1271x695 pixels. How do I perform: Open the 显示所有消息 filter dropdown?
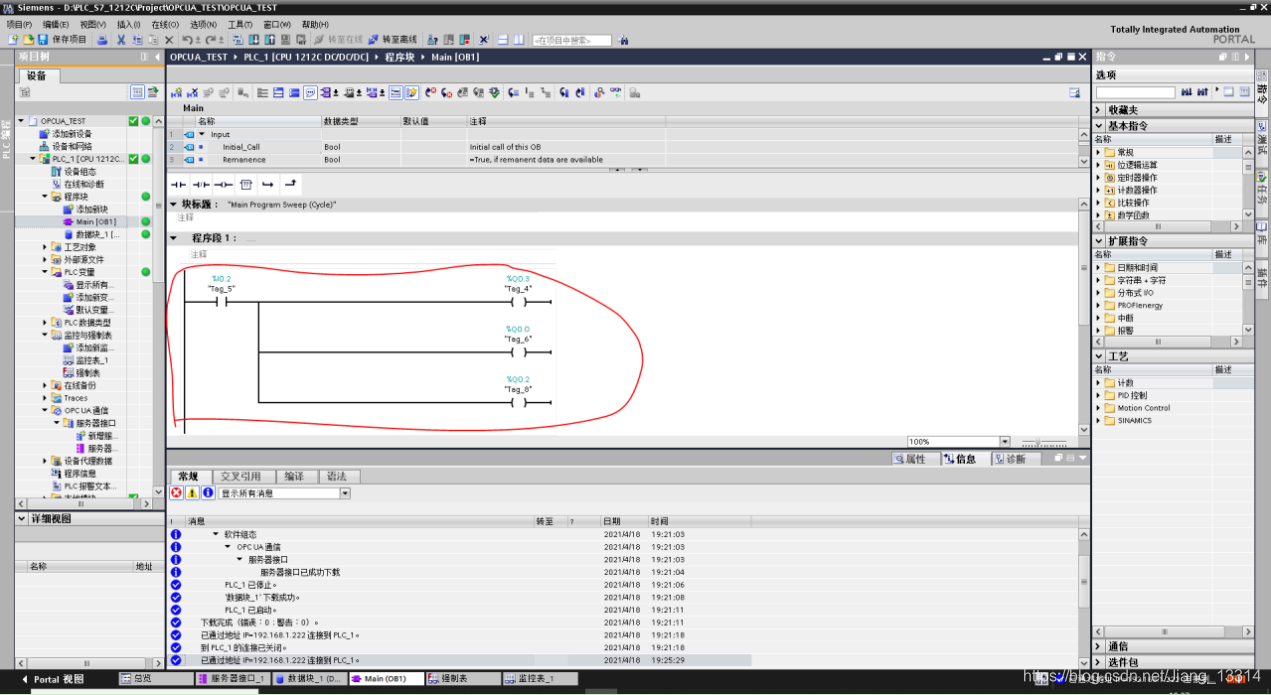click(345, 493)
